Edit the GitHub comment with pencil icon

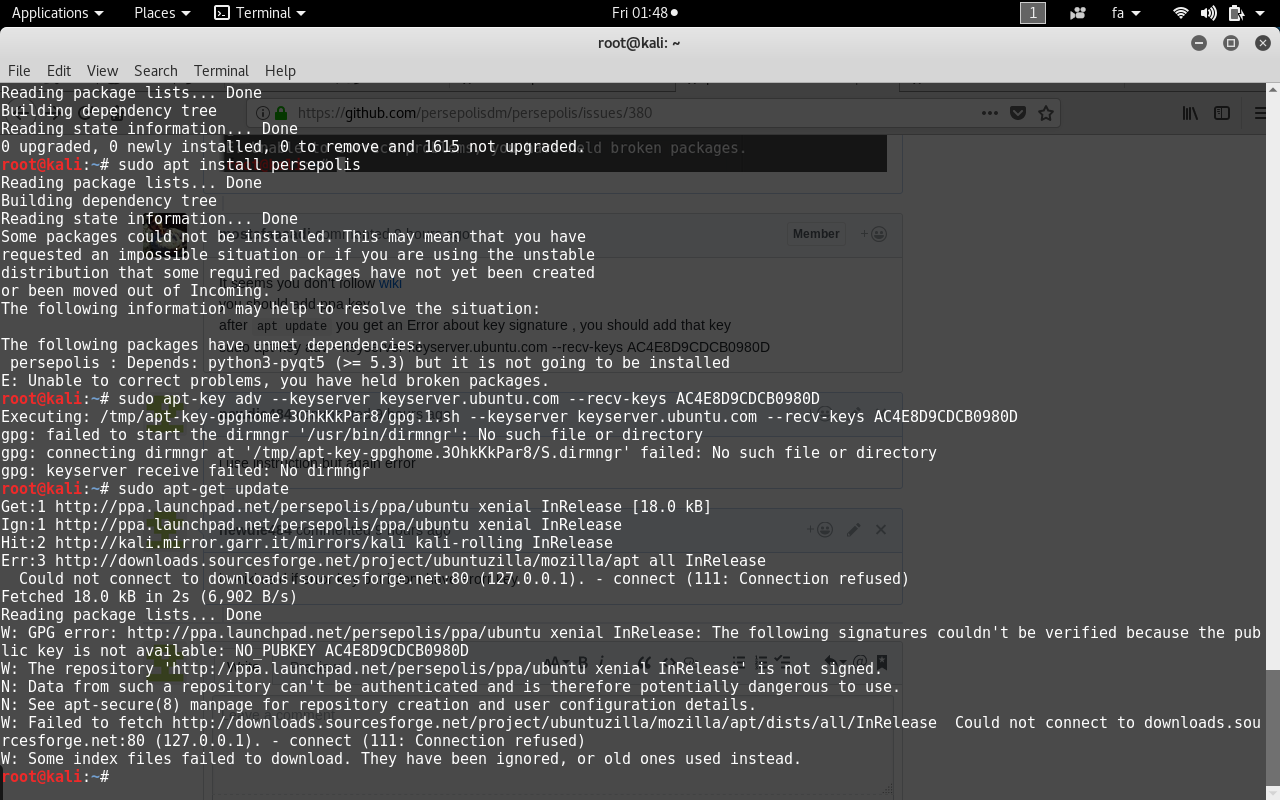(854, 530)
